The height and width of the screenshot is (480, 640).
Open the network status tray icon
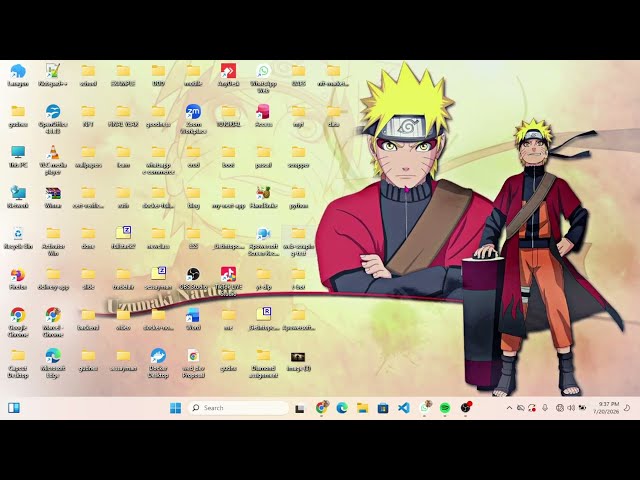[x=560, y=408]
